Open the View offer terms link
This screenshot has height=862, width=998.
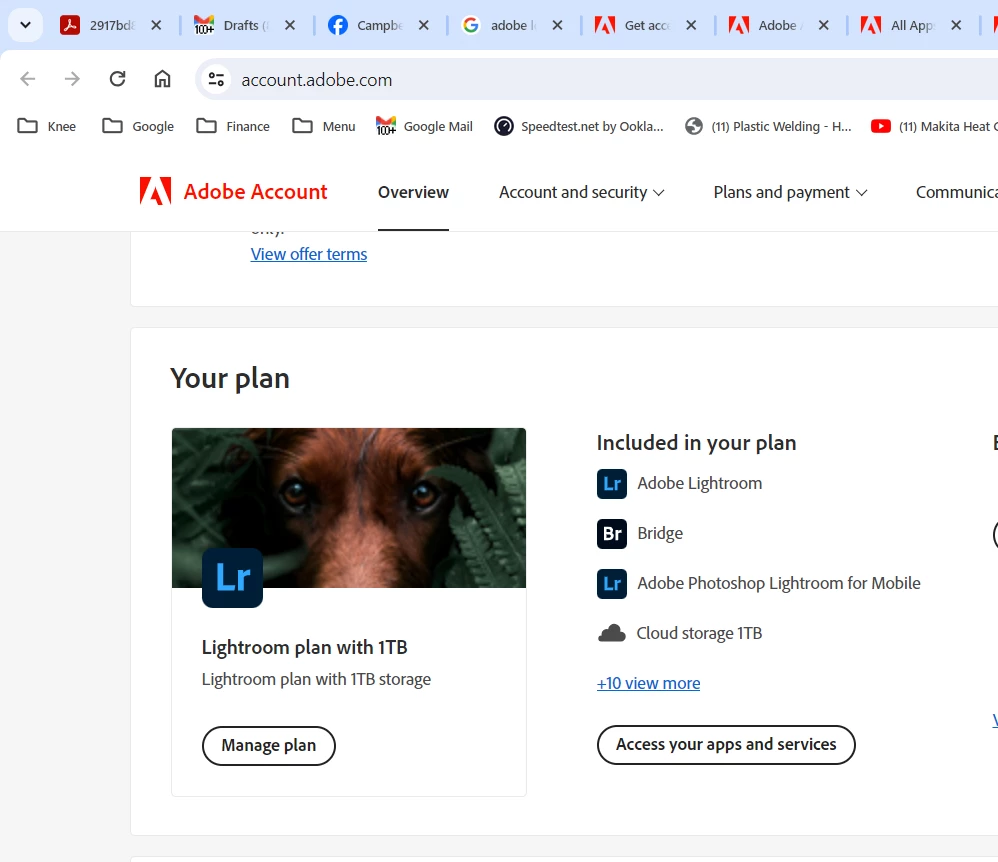coord(309,254)
